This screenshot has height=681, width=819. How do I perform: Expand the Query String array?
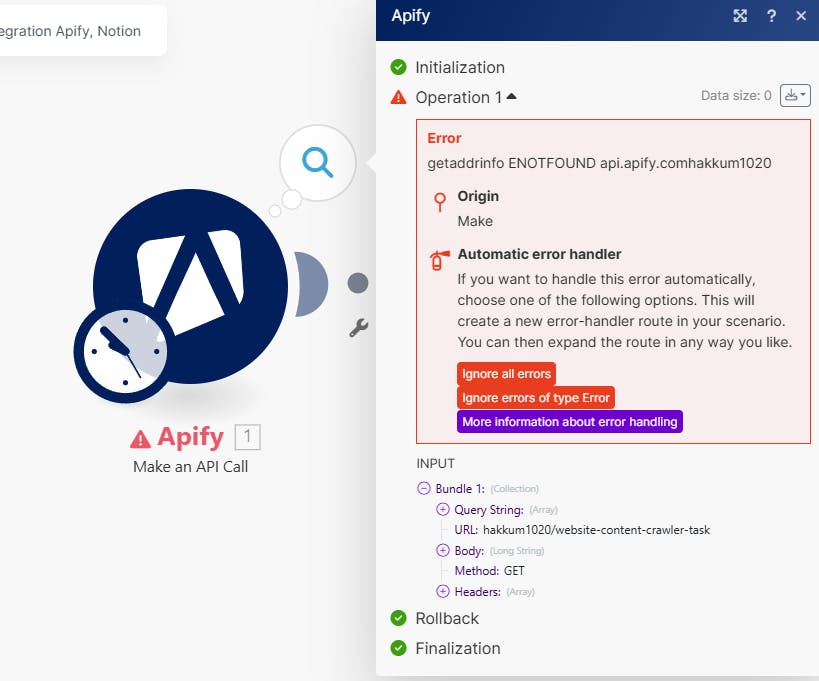coord(442,509)
